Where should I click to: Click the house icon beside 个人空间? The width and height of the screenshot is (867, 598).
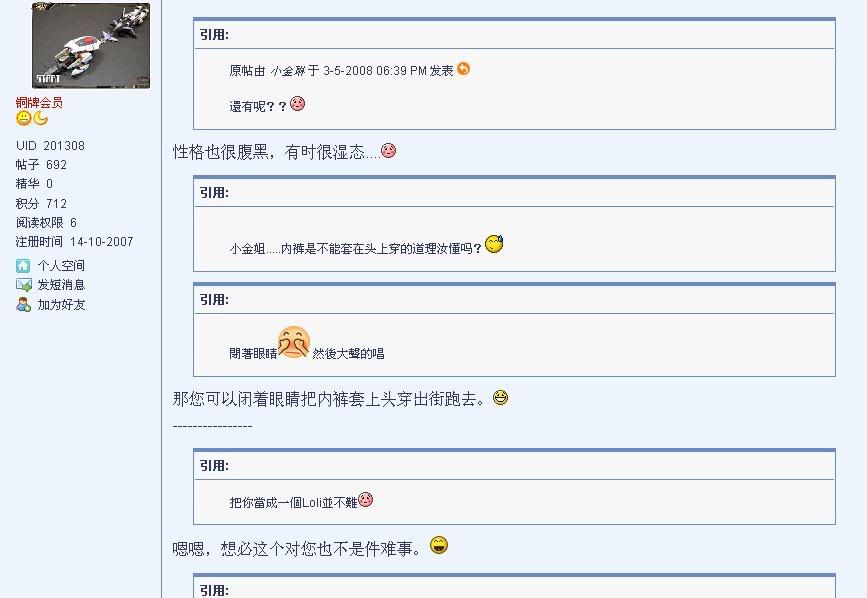click(23, 266)
